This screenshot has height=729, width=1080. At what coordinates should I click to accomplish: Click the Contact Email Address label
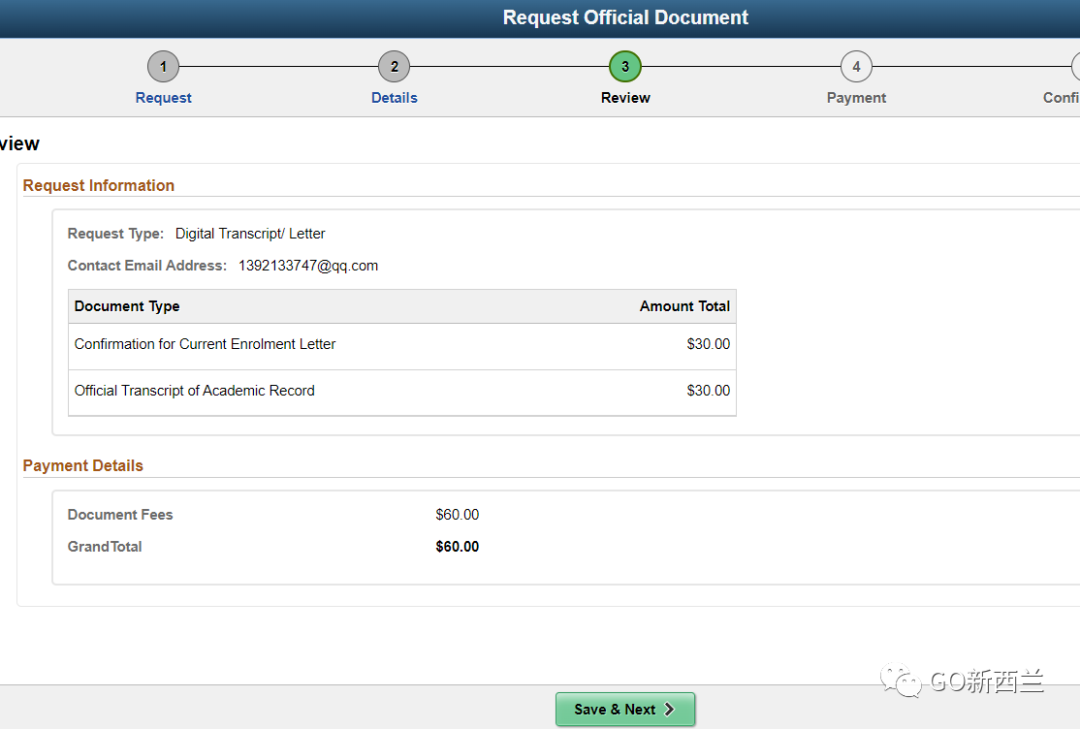point(147,265)
